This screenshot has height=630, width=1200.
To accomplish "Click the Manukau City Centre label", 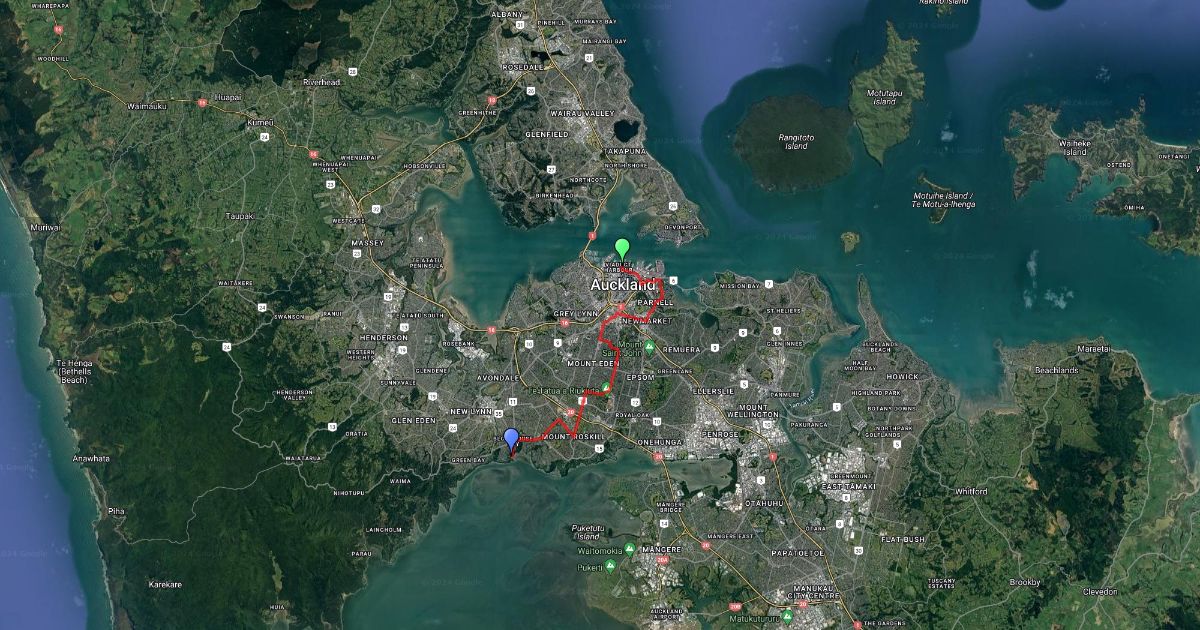I will tap(814, 592).
